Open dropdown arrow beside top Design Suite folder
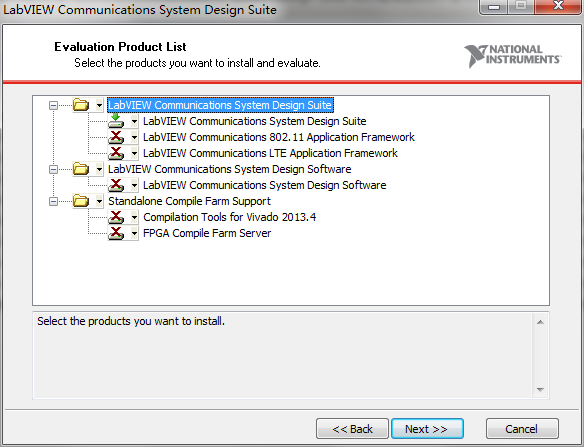The height and width of the screenshot is (447, 584). click(99, 105)
